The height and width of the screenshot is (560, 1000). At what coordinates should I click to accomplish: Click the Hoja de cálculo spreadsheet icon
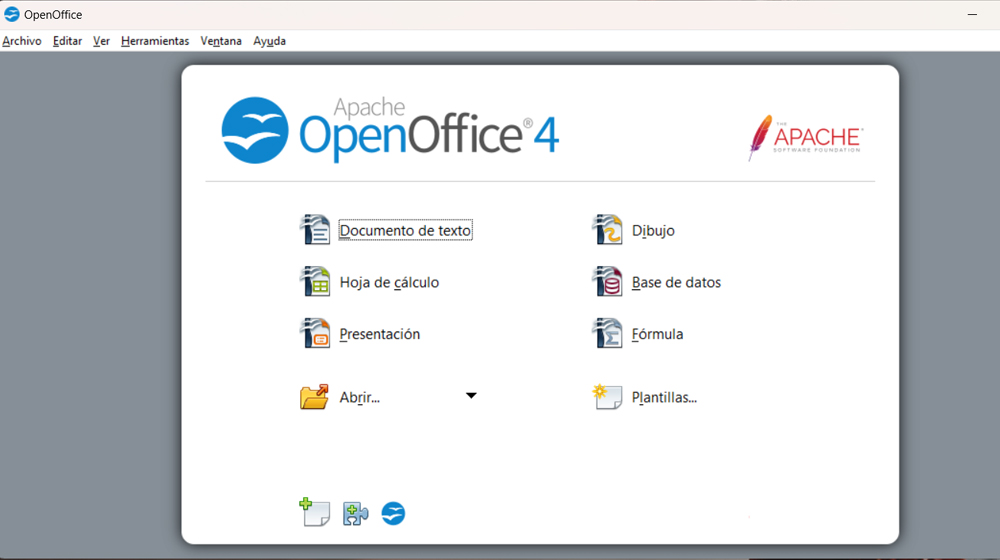pos(315,281)
